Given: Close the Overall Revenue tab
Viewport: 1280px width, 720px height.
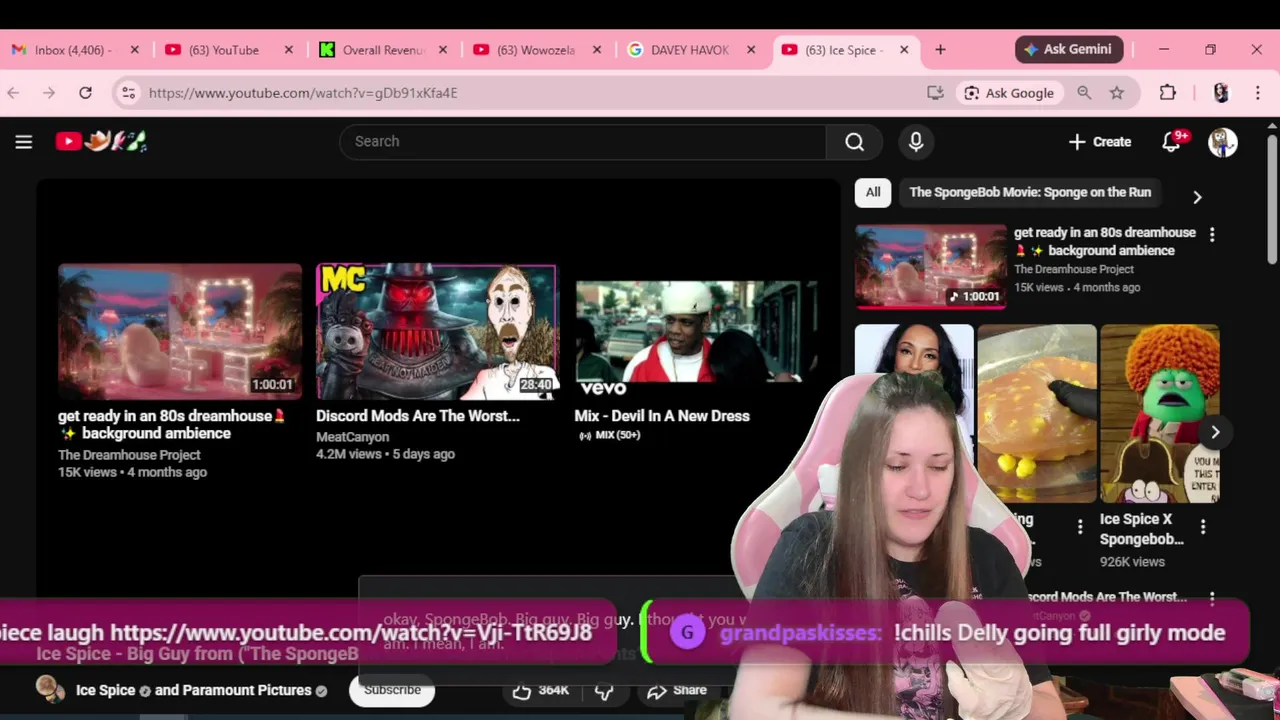Looking at the screenshot, I should (x=443, y=50).
